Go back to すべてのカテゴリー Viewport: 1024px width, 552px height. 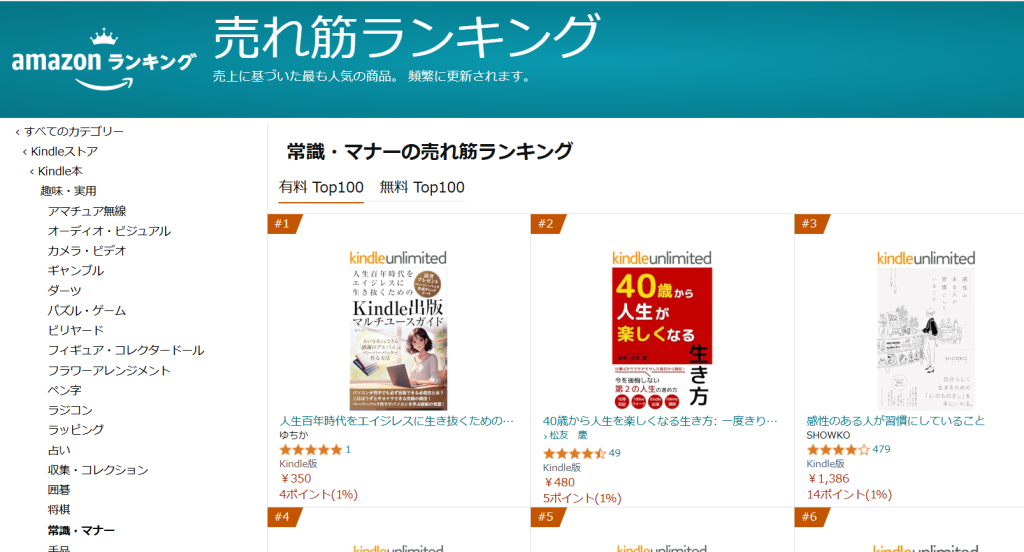74,132
